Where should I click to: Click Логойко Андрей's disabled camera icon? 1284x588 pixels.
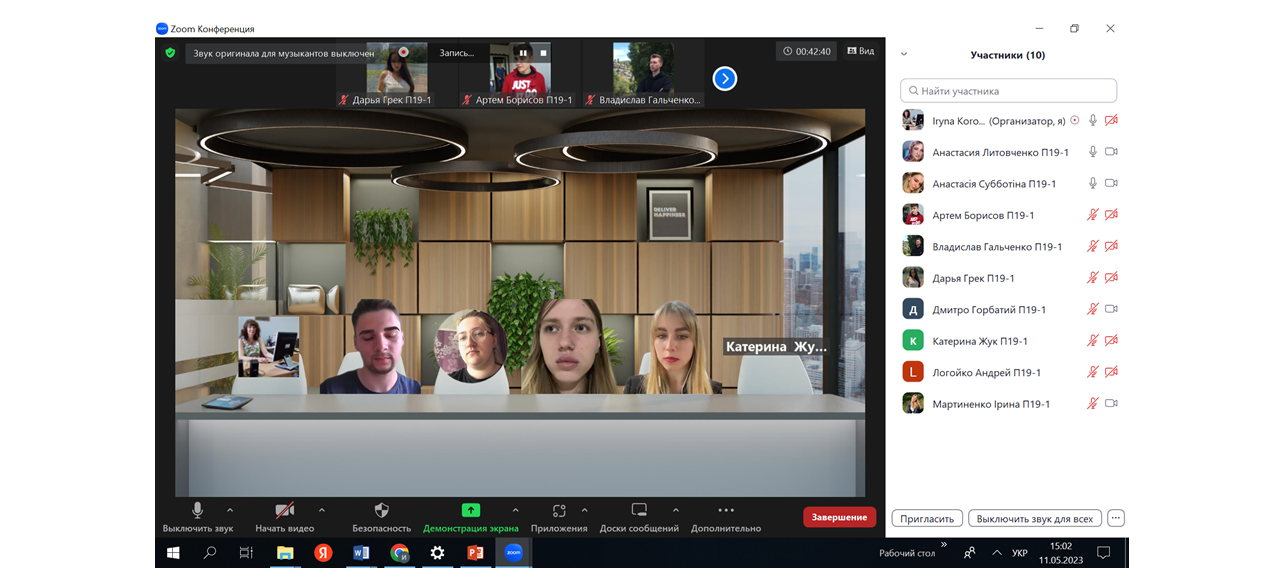click(1111, 372)
